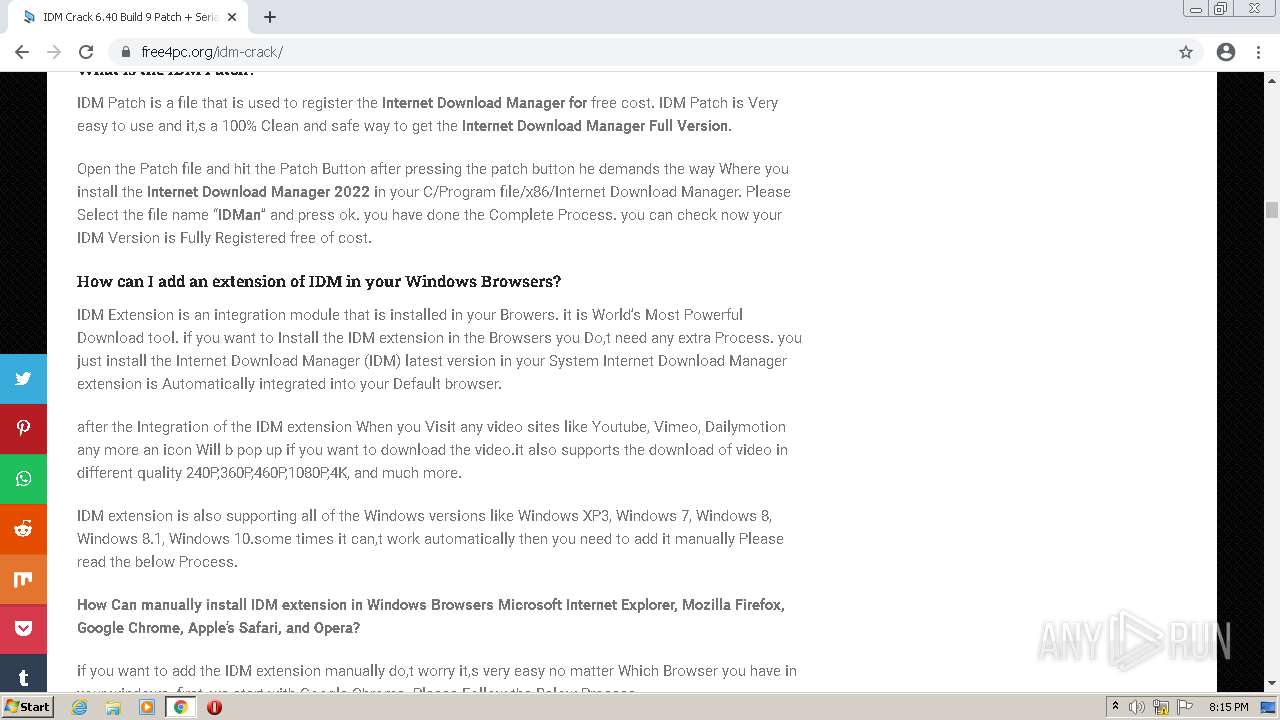Share page on Pinterest
The height and width of the screenshot is (720, 1280).
[23, 429]
